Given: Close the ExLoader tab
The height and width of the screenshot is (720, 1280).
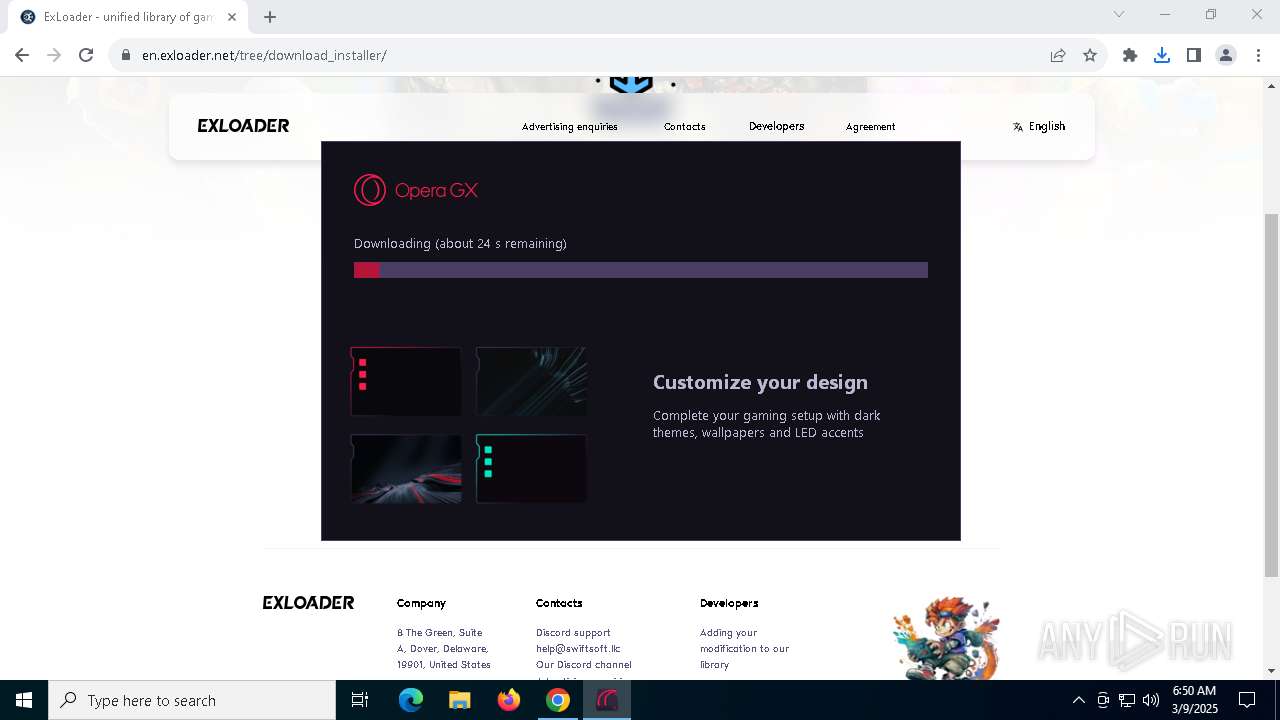Looking at the screenshot, I should coord(232,16).
